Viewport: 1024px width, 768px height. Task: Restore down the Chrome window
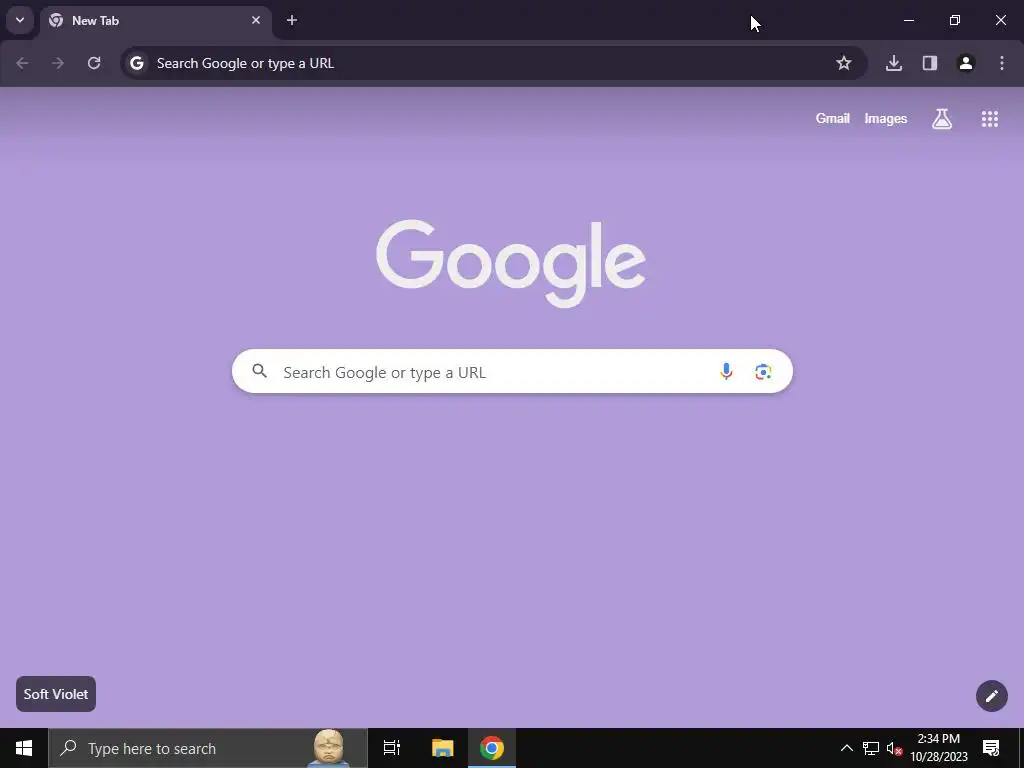click(955, 20)
